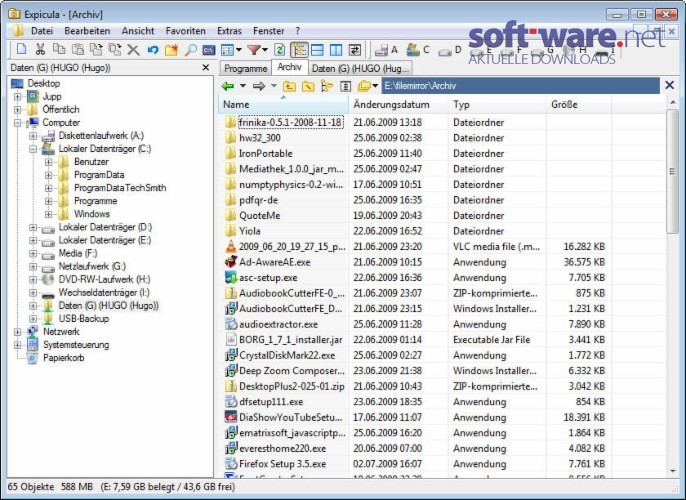Switch to Daten (G) (HUGO tab
Image resolution: width=686 pixels, height=500 pixels.
coord(360,68)
